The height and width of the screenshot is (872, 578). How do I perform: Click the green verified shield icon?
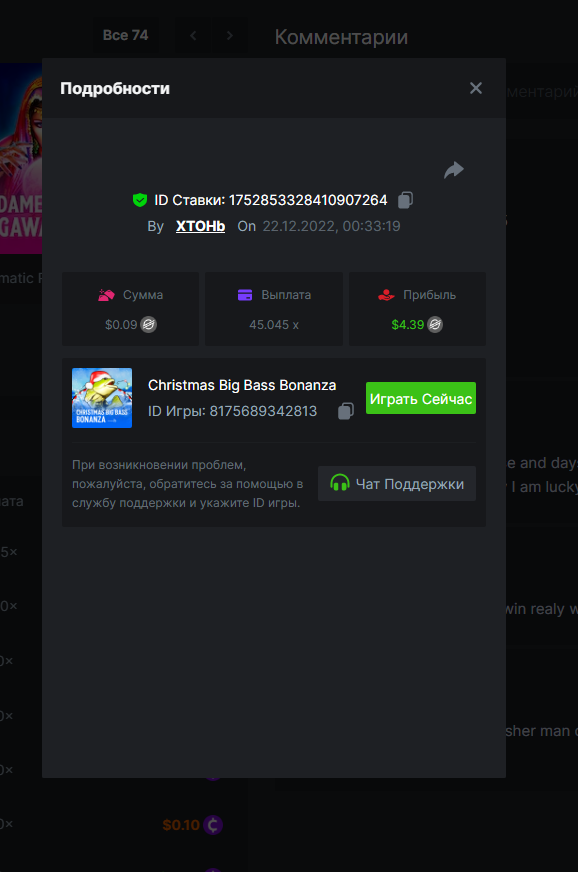click(x=140, y=200)
